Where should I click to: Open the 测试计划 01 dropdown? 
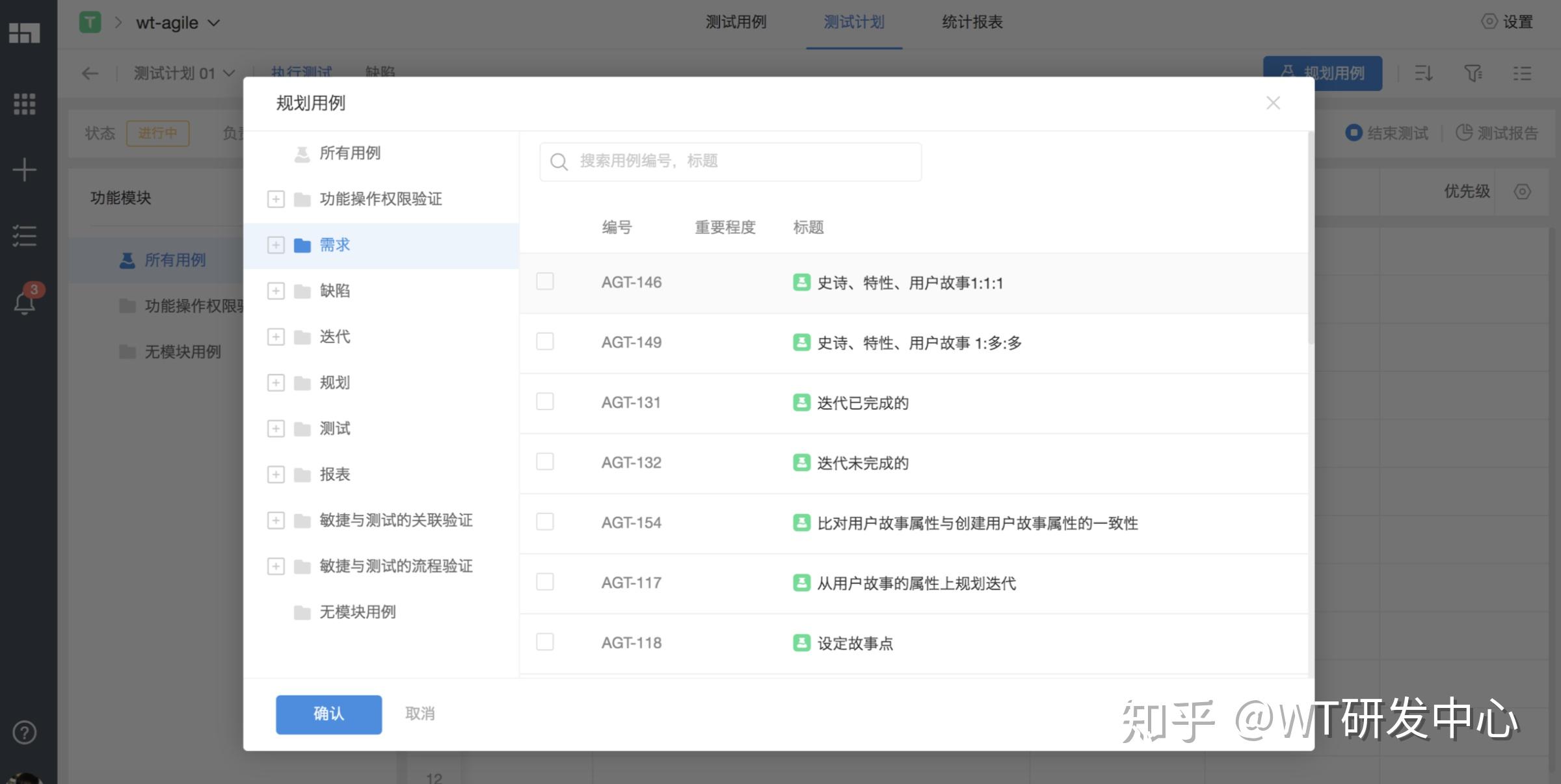click(x=184, y=73)
